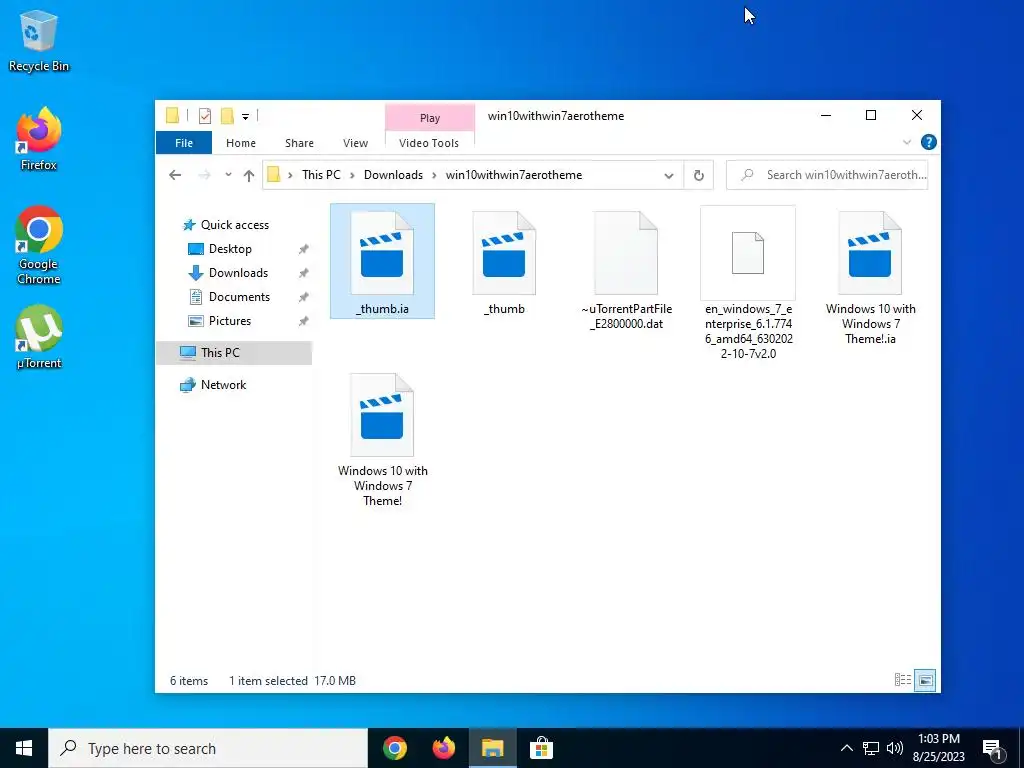Show hidden system tray icons
1024x768 pixels.
coord(846,748)
